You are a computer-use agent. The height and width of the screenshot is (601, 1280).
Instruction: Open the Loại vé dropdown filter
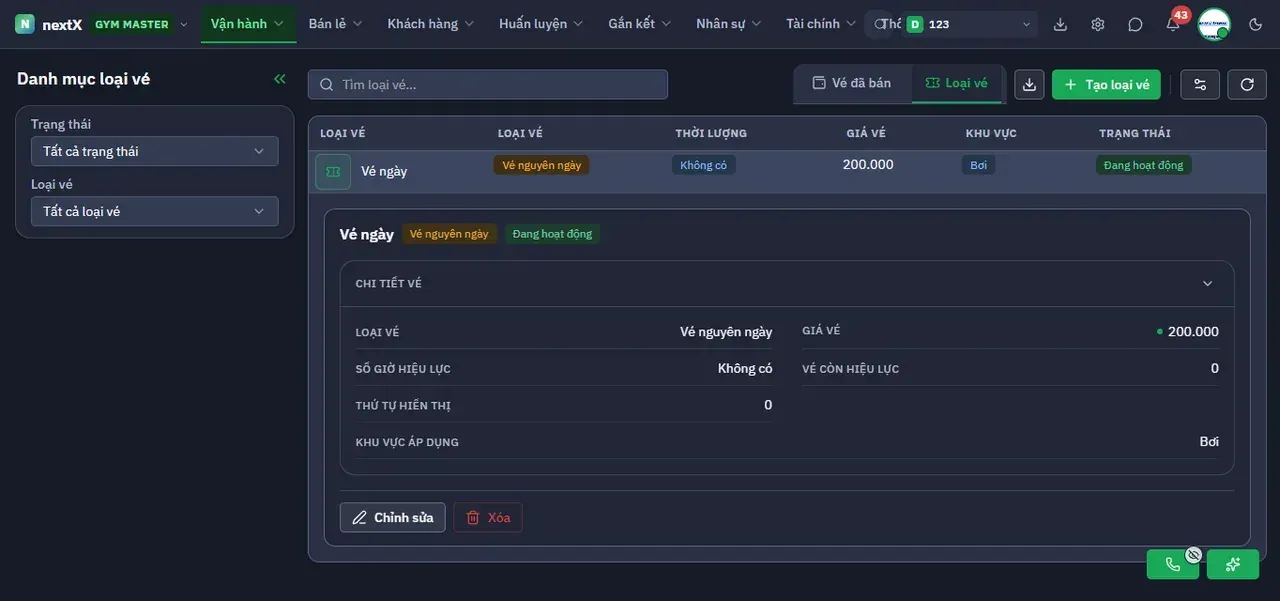pyautogui.click(x=155, y=211)
